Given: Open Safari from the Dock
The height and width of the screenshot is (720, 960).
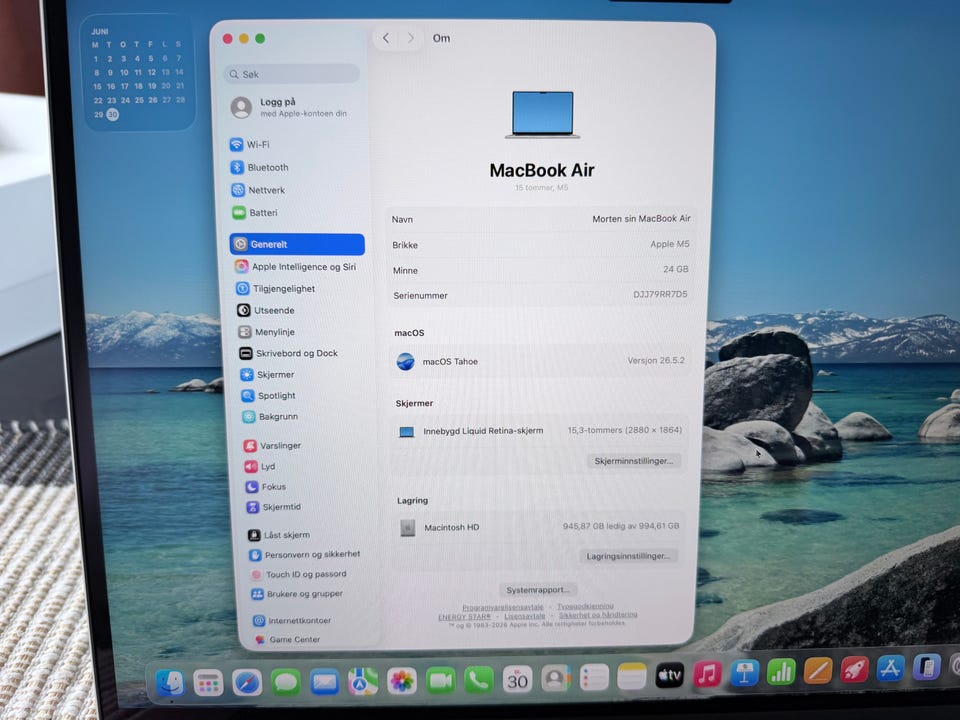Looking at the screenshot, I should [247, 682].
